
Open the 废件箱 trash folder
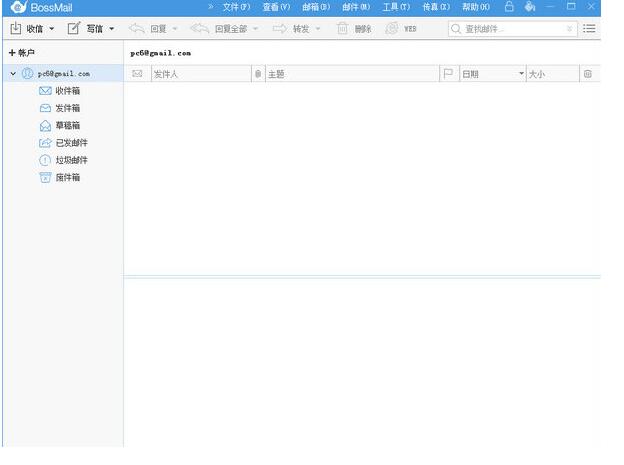[67, 177]
